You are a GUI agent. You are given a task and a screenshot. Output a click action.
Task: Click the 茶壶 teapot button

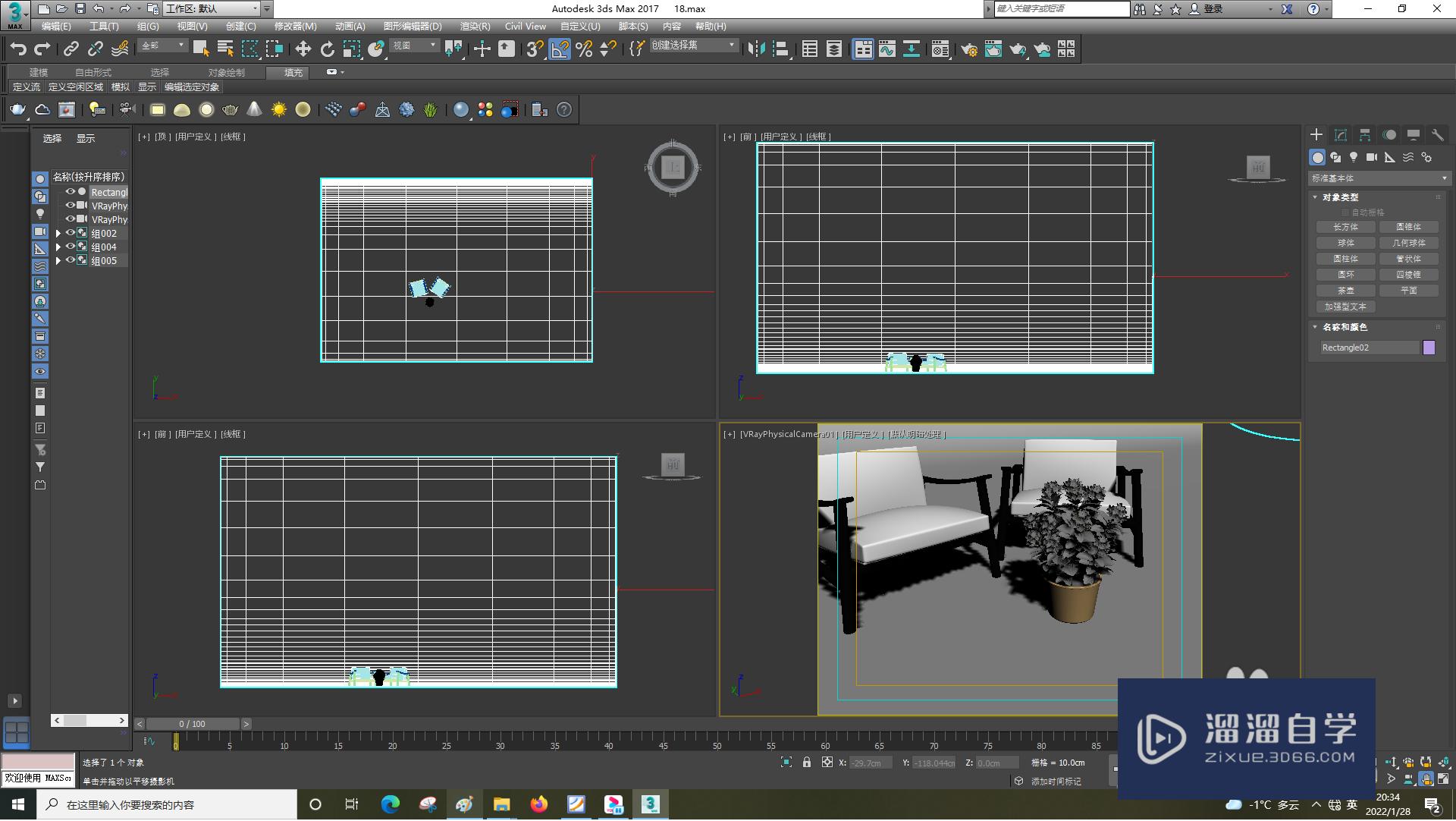coord(1345,291)
